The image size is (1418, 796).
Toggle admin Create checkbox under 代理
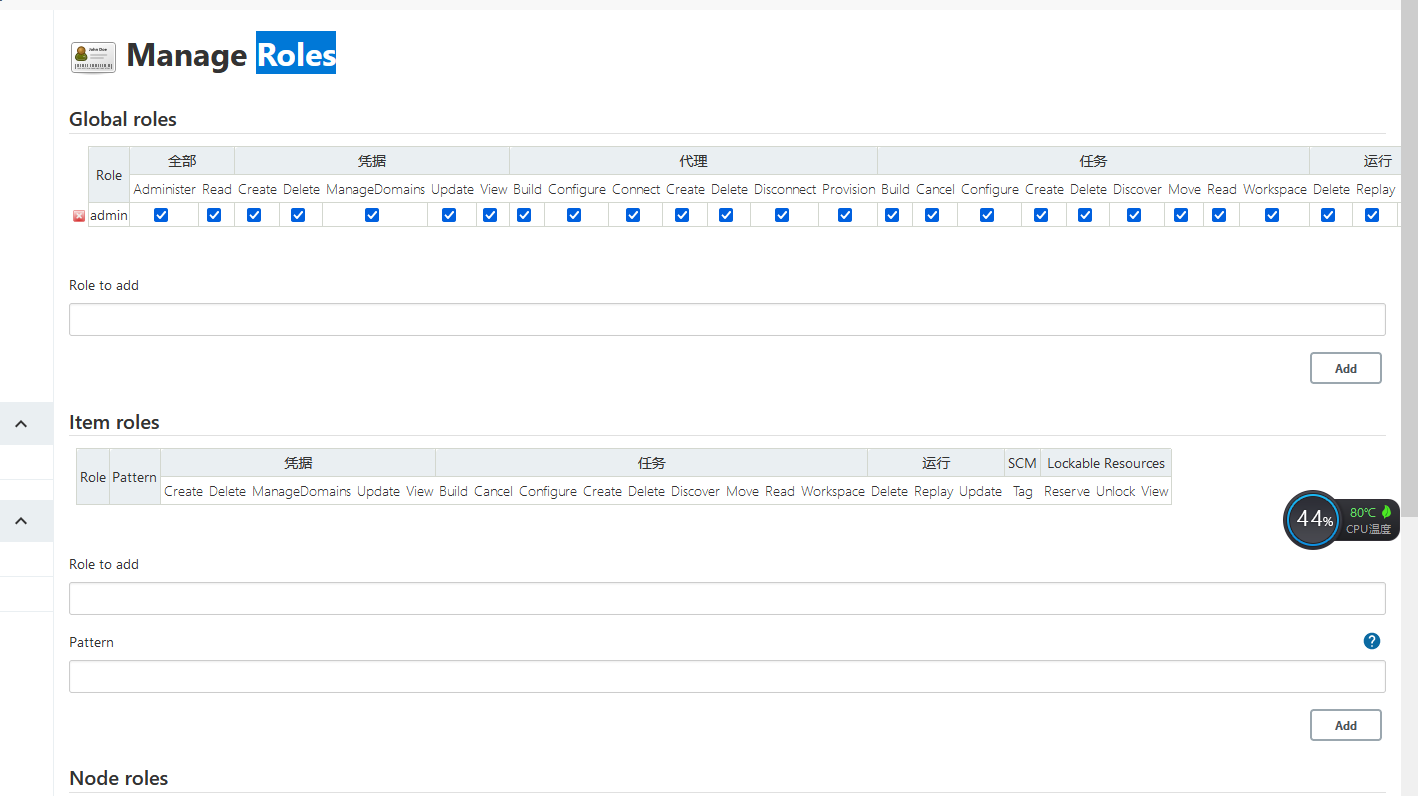click(682, 215)
